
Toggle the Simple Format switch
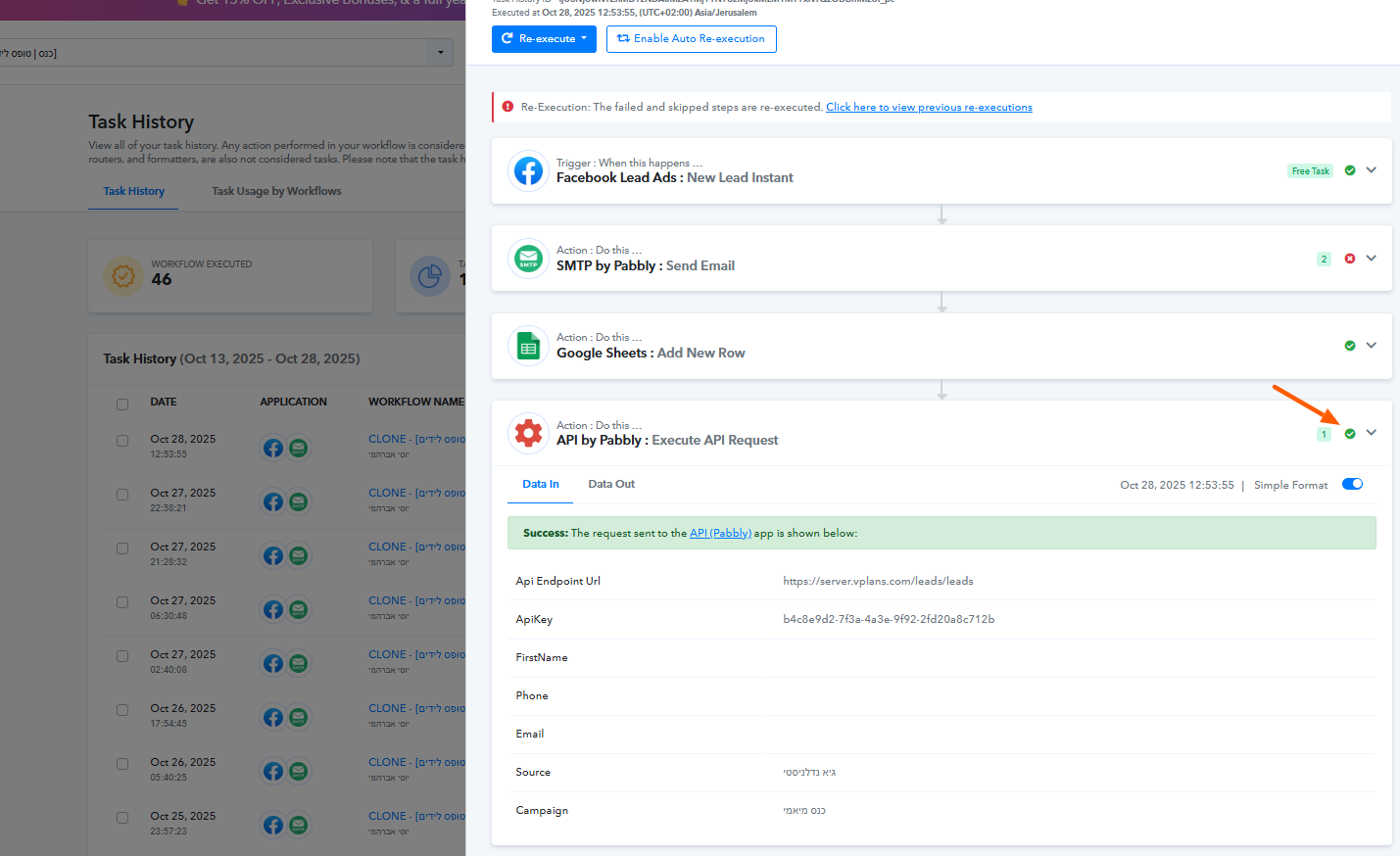1352,484
